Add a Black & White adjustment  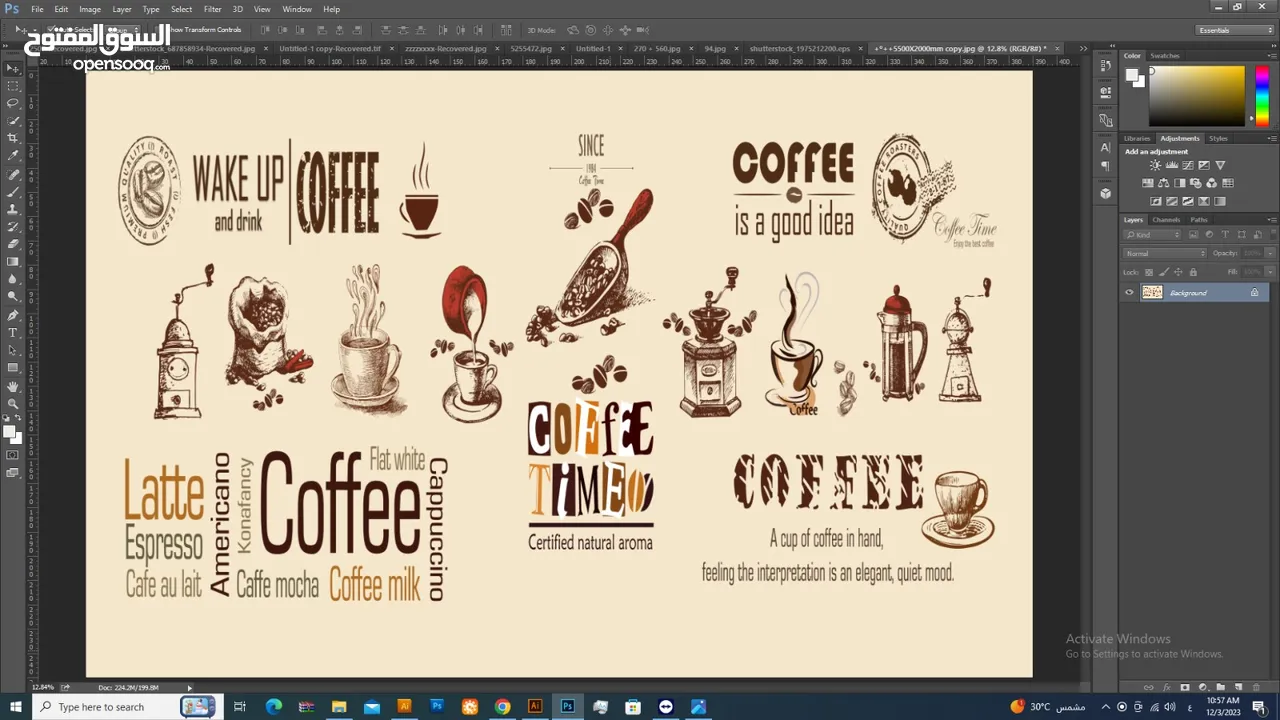1180,183
